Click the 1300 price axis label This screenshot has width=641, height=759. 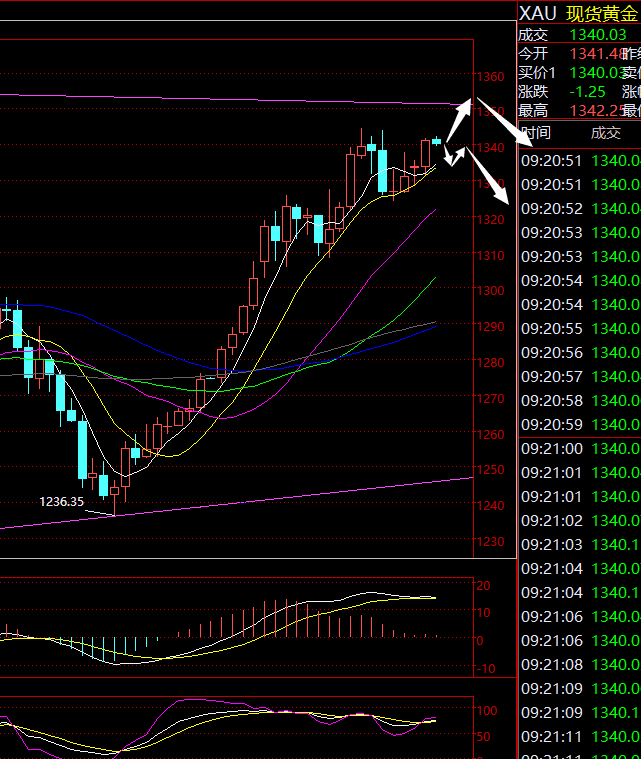[491, 291]
